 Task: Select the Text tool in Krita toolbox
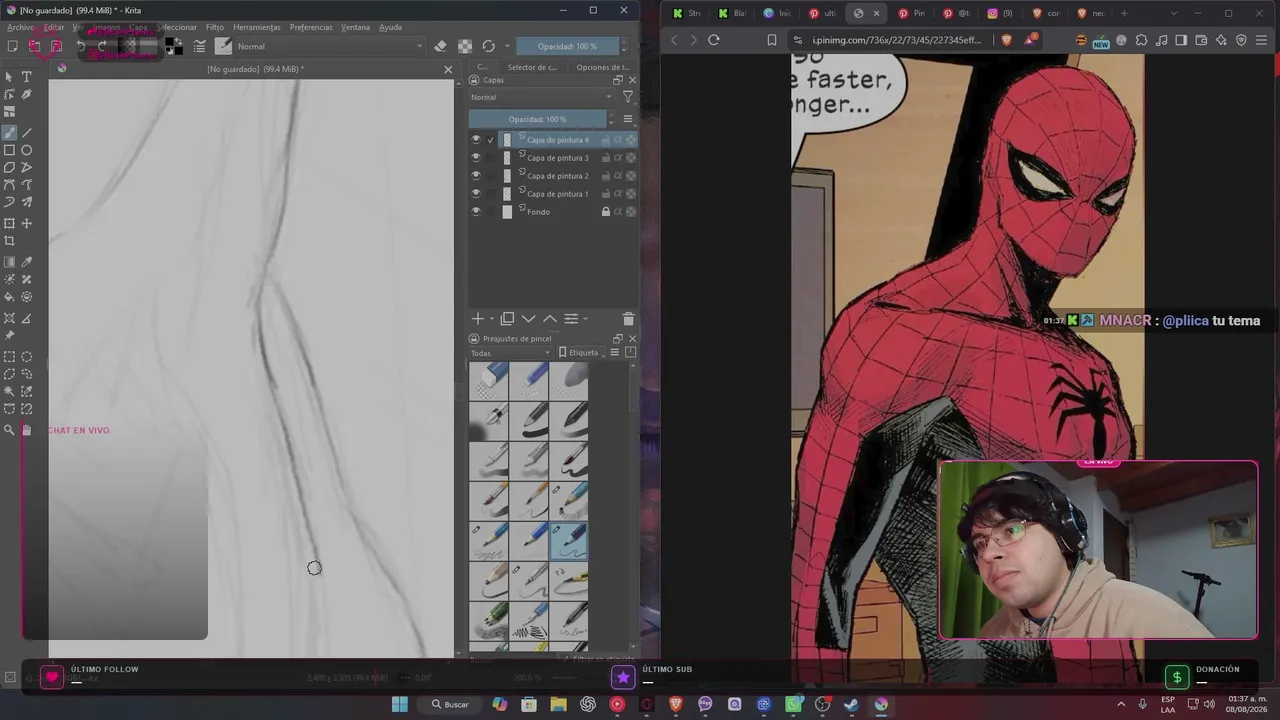point(27,77)
